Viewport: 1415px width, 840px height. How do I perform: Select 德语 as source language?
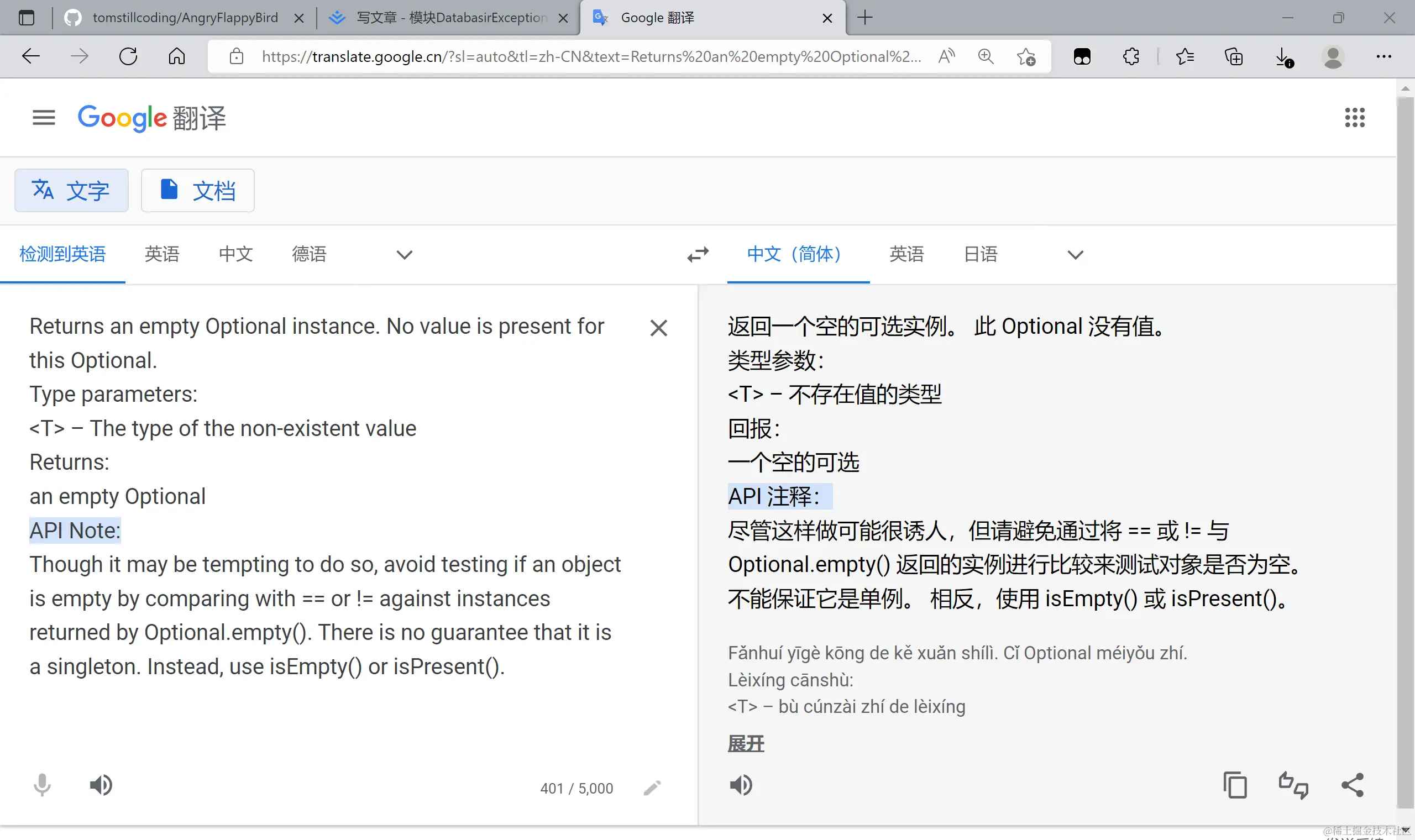pyautogui.click(x=309, y=254)
